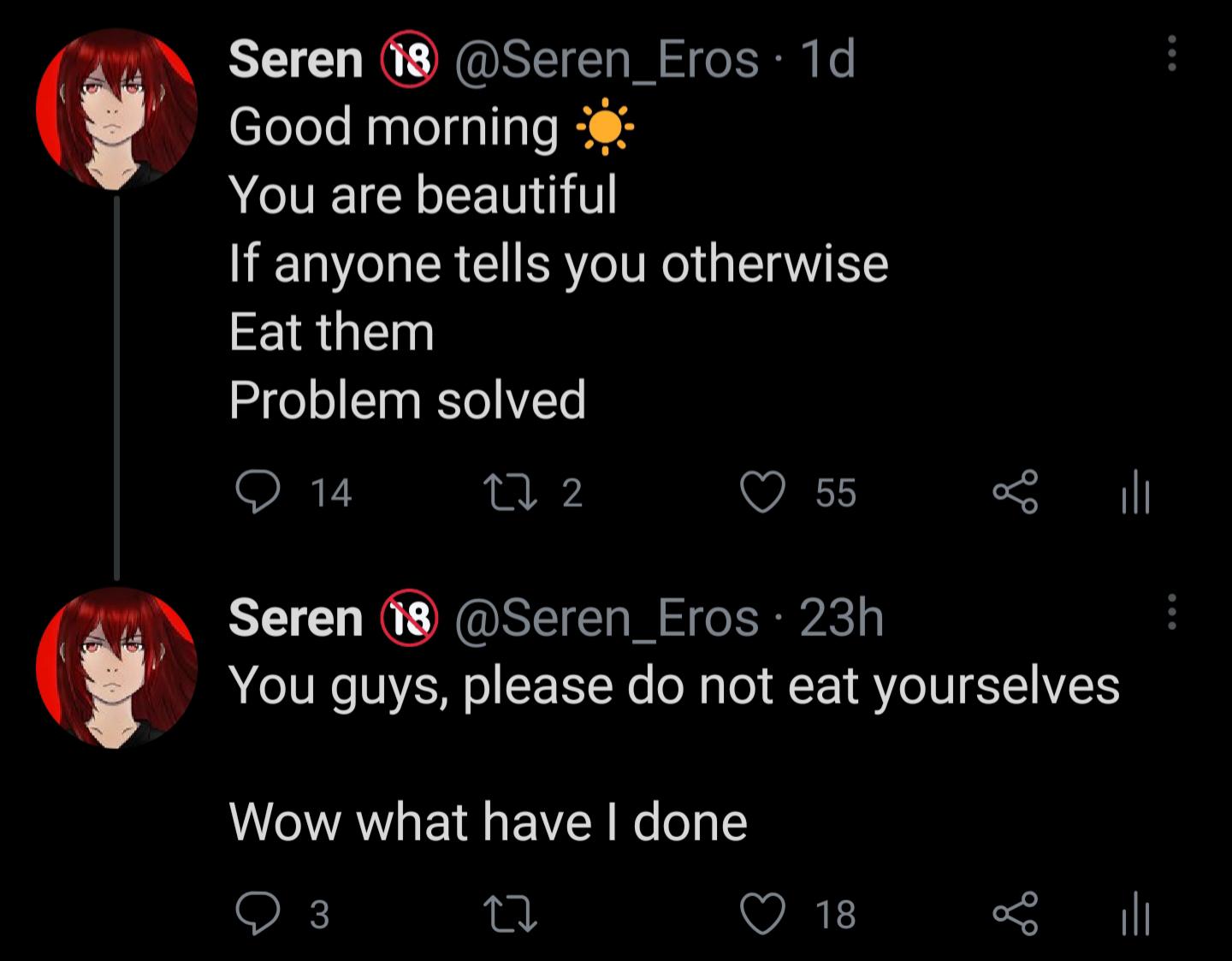Open Seren's avatar on the reply tweet
This screenshot has height=961, width=1232.
point(116,667)
